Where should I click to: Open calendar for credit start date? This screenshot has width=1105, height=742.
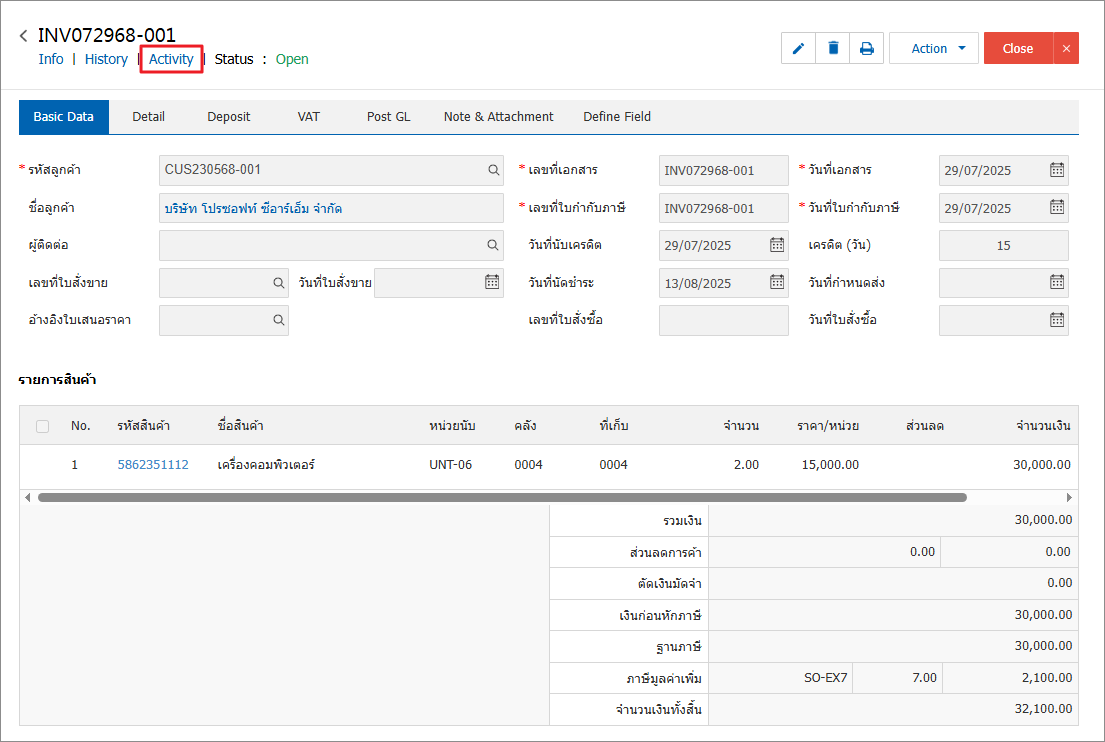pyautogui.click(x=777, y=245)
